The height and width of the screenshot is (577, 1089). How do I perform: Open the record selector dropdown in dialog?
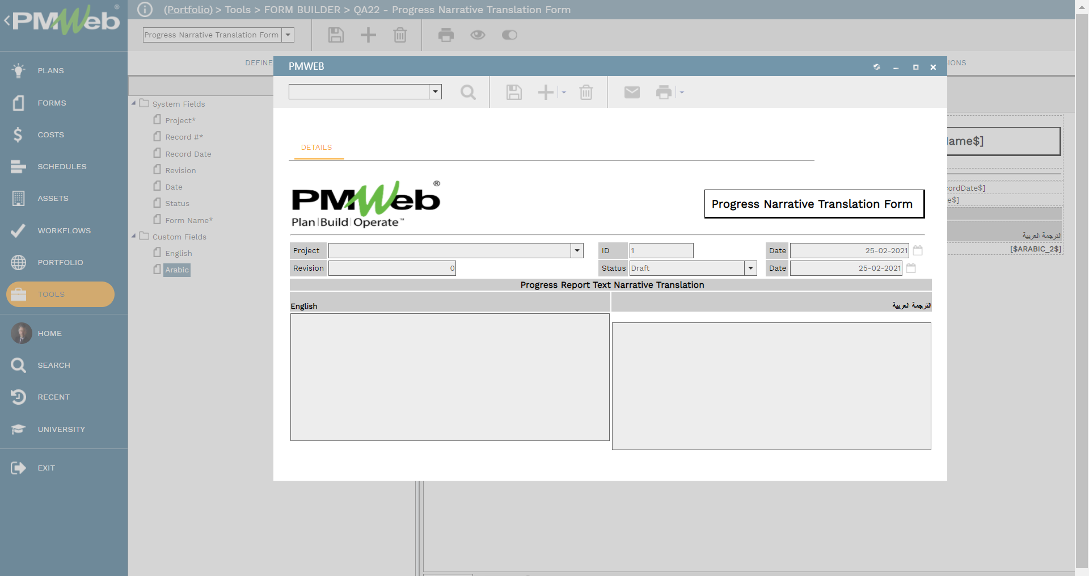pos(435,92)
